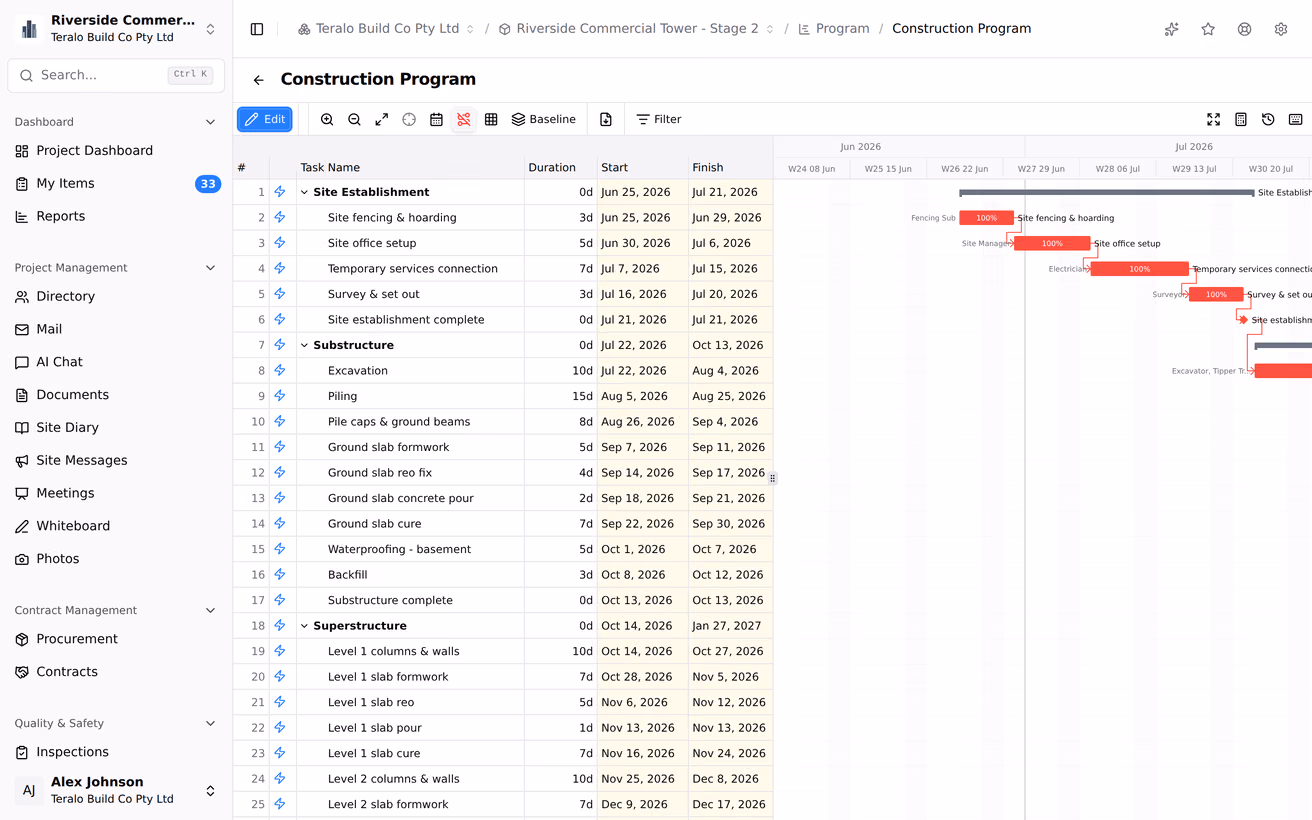The image size is (1312, 820).
Task: Zoom out the Gantt timeline
Action: (x=354, y=119)
